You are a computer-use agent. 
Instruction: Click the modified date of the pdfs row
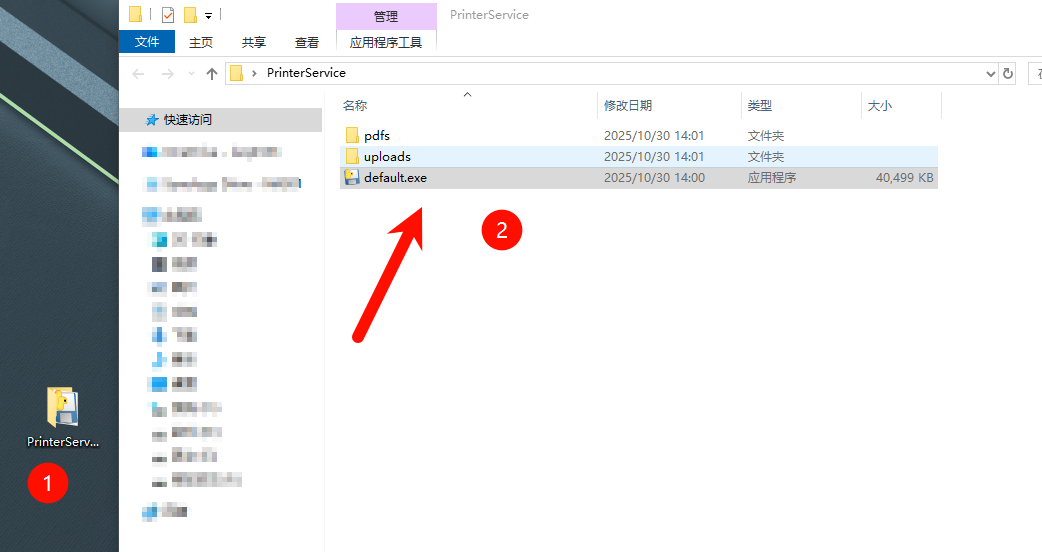click(654, 136)
